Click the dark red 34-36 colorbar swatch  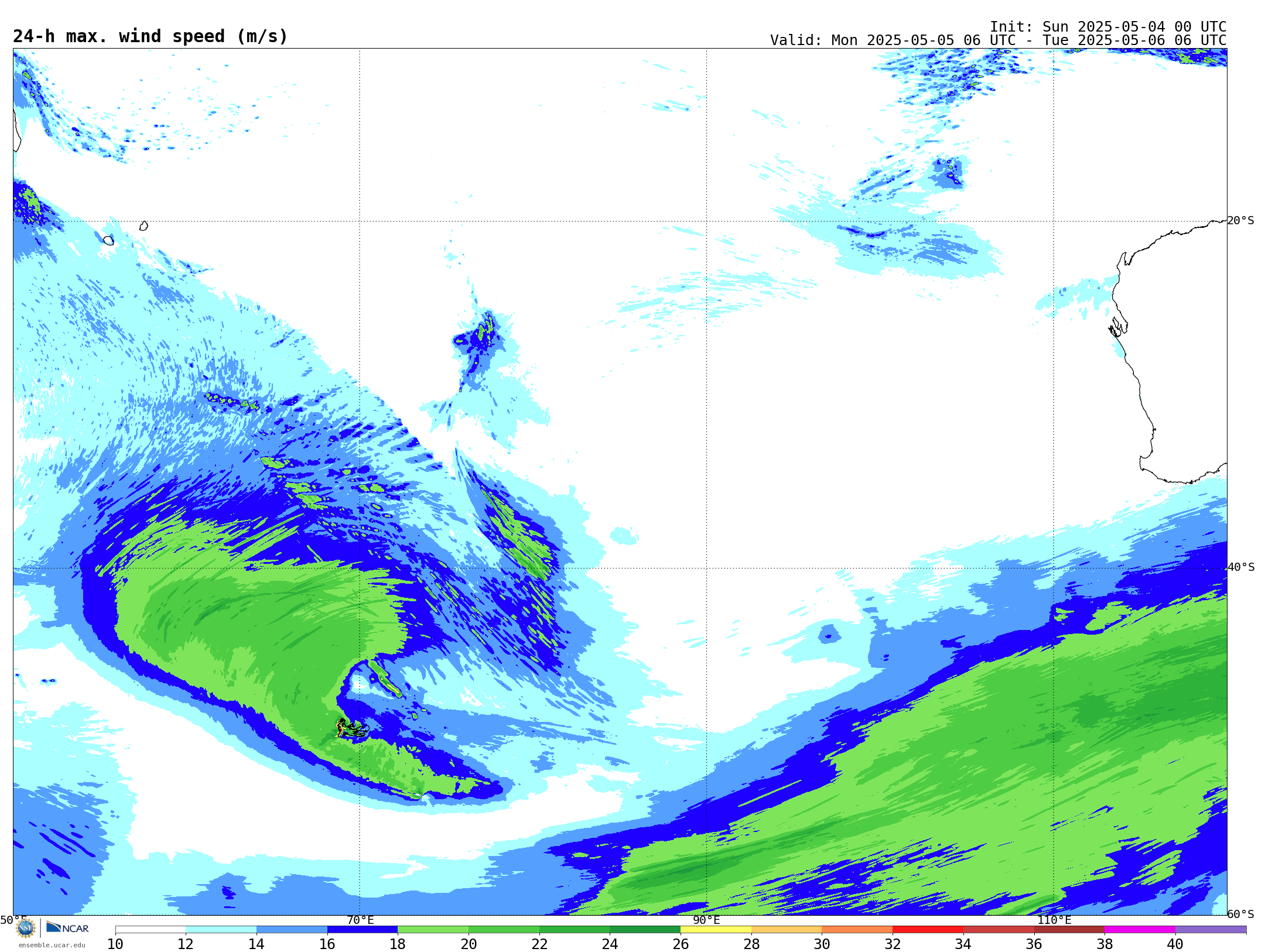[x=999, y=930]
